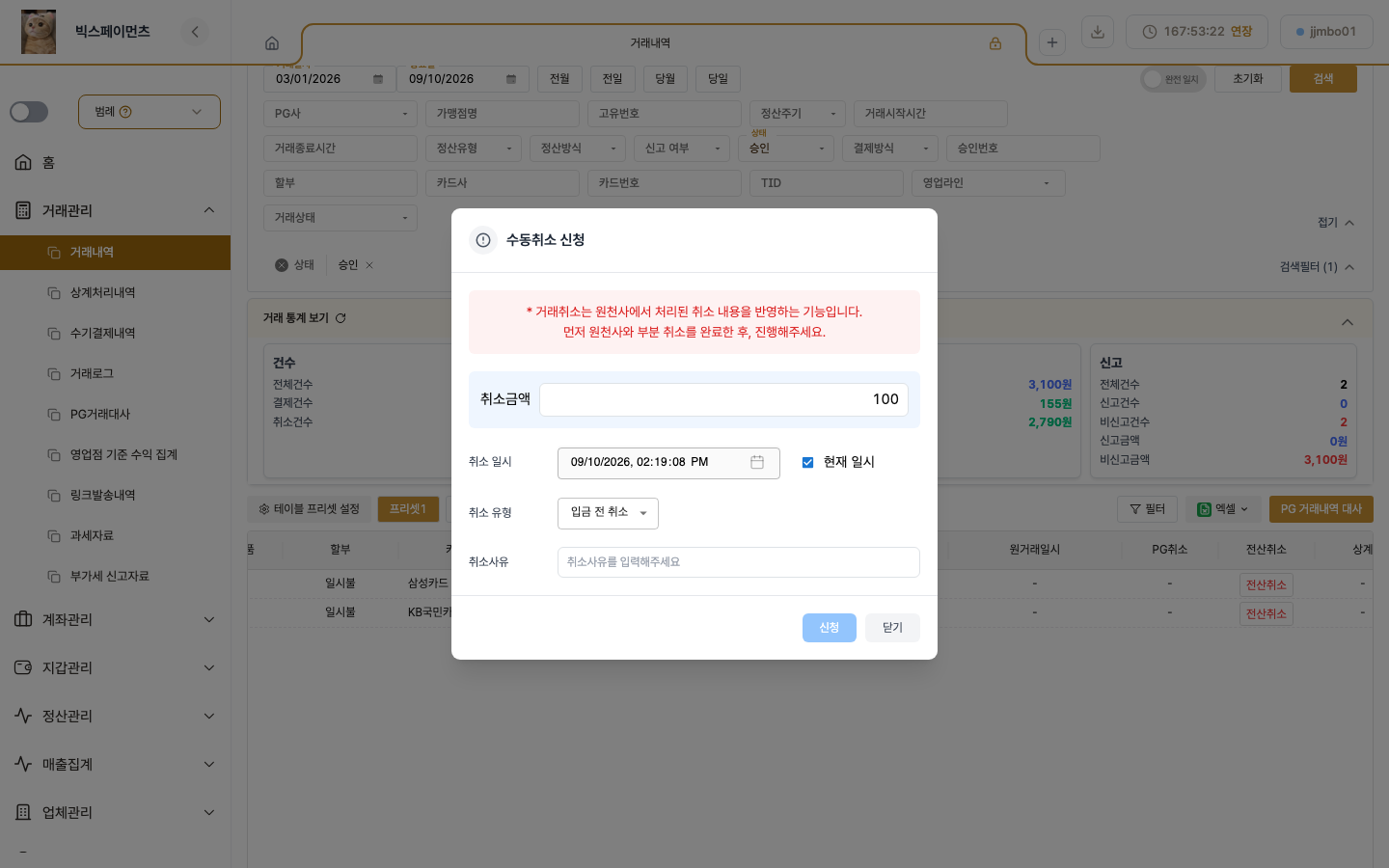Collapse sidebar with the left chevron icon
The height and width of the screenshot is (868, 1389).
point(195,32)
